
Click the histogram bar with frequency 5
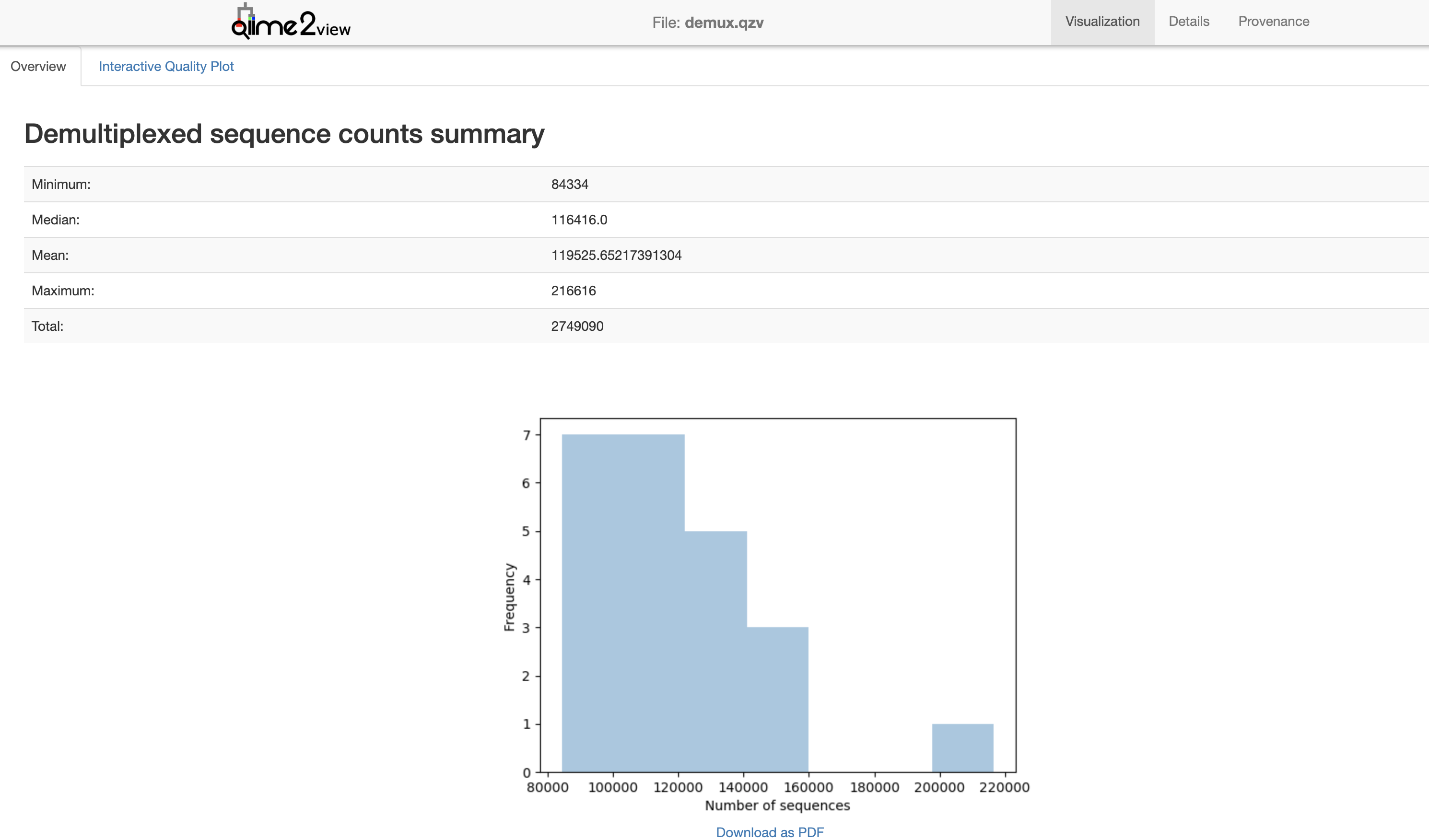(x=715, y=652)
